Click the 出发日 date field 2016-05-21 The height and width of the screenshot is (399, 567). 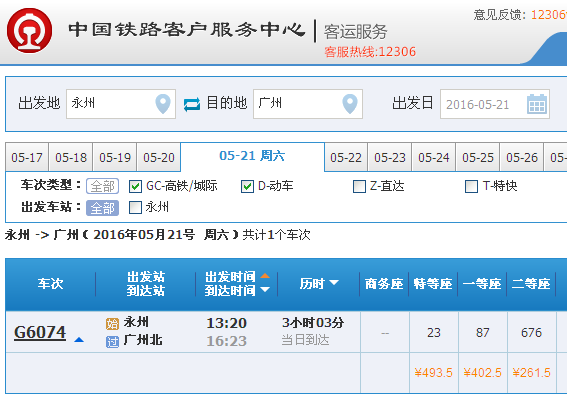click(x=495, y=104)
